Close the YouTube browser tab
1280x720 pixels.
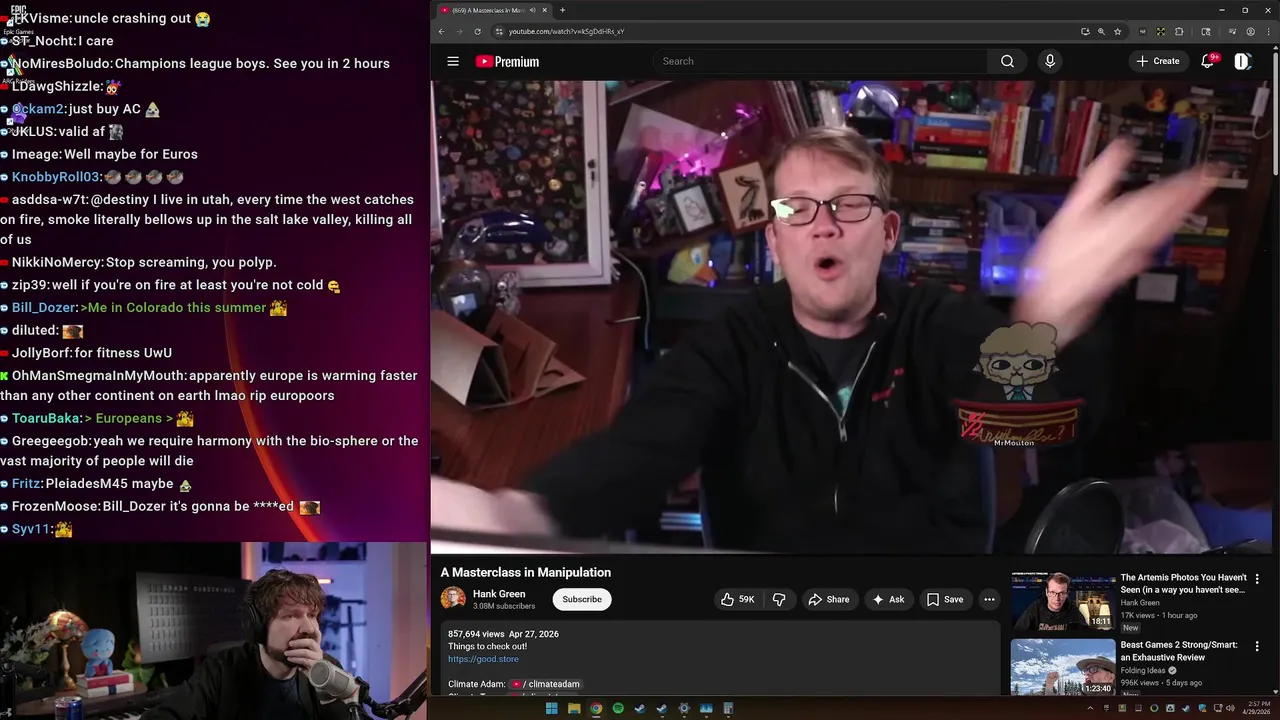(x=545, y=10)
